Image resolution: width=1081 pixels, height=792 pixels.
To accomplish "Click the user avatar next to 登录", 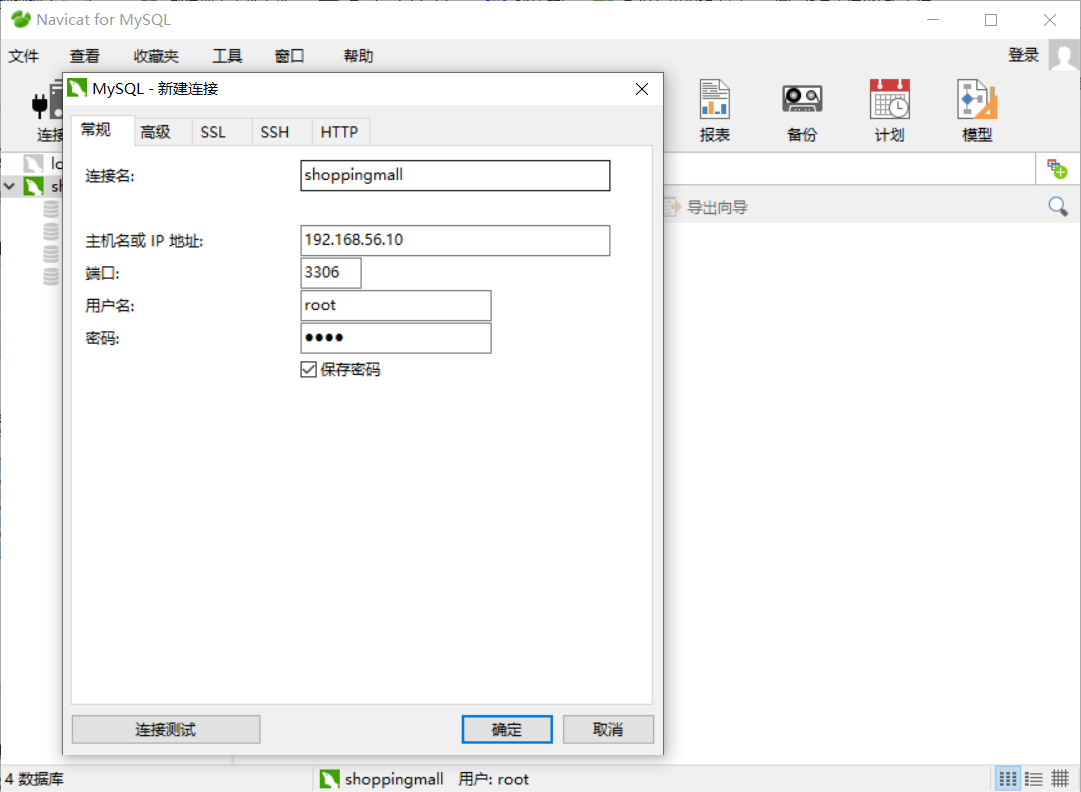I will [1064, 54].
